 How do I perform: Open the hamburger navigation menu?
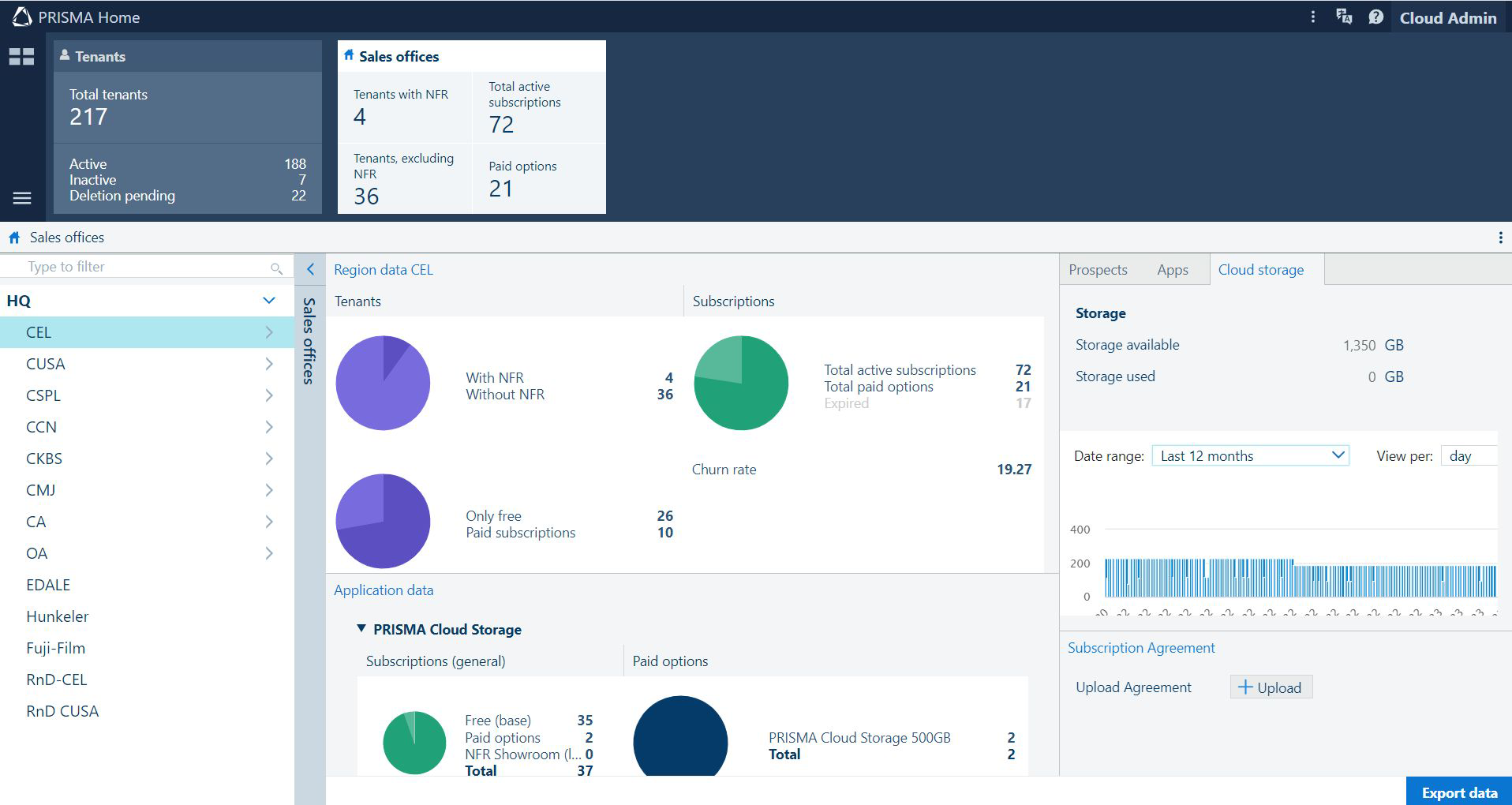pos(22,198)
